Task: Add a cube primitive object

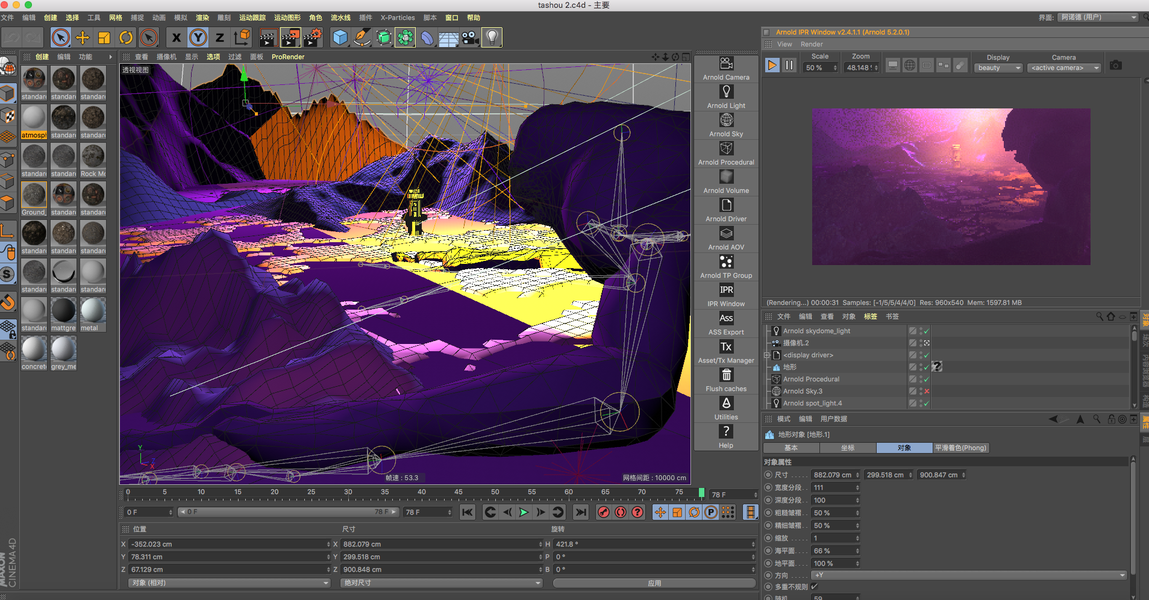Action: pos(340,37)
